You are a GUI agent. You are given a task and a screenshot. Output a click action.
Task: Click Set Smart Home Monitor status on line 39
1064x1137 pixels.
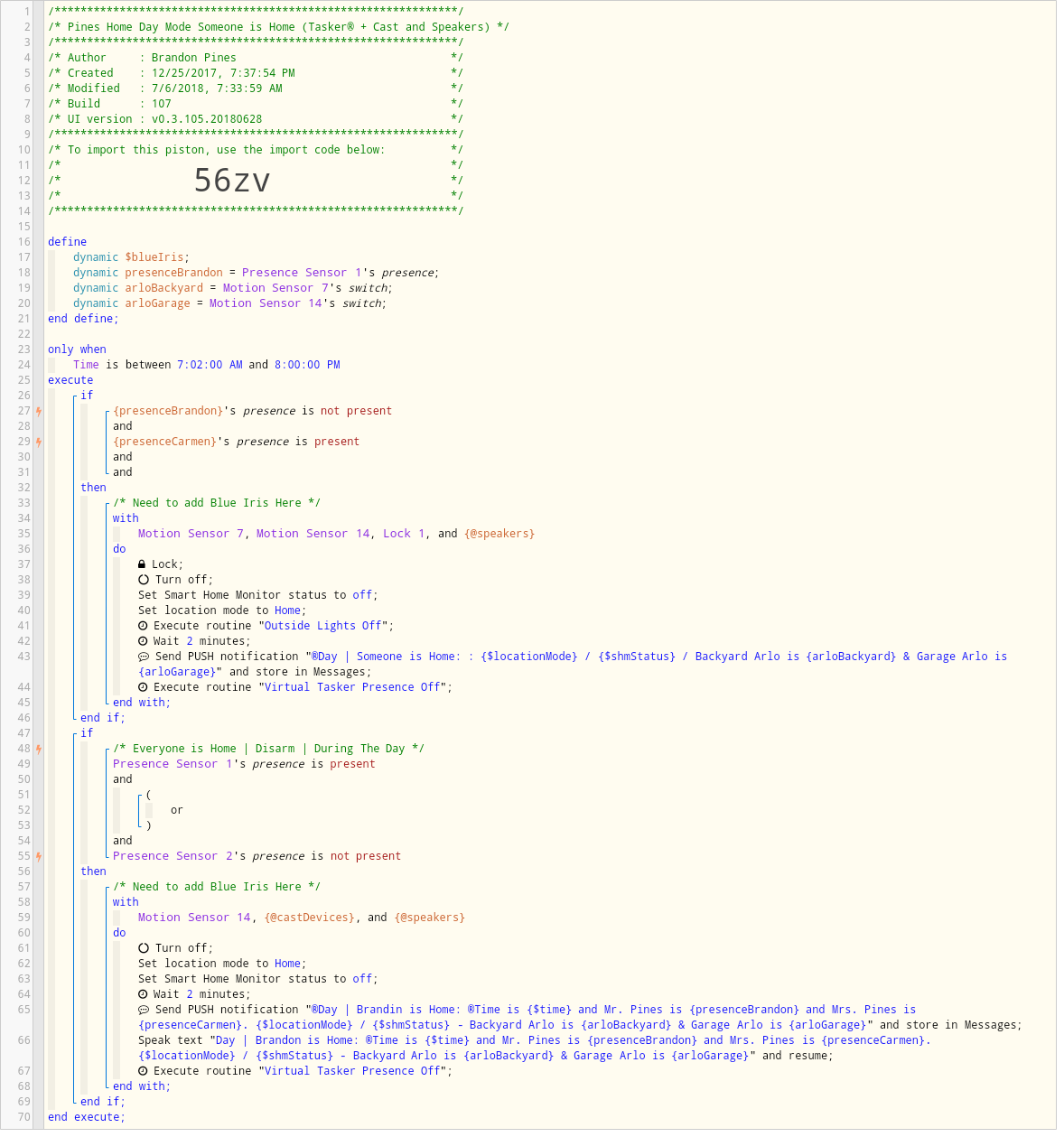click(257, 595)
